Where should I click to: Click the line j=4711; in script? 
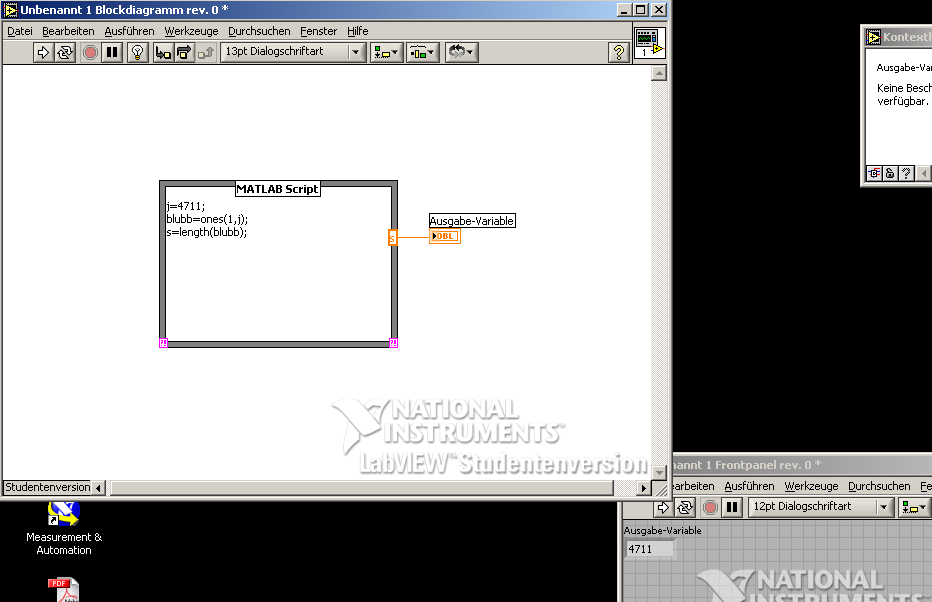[185, 206]
